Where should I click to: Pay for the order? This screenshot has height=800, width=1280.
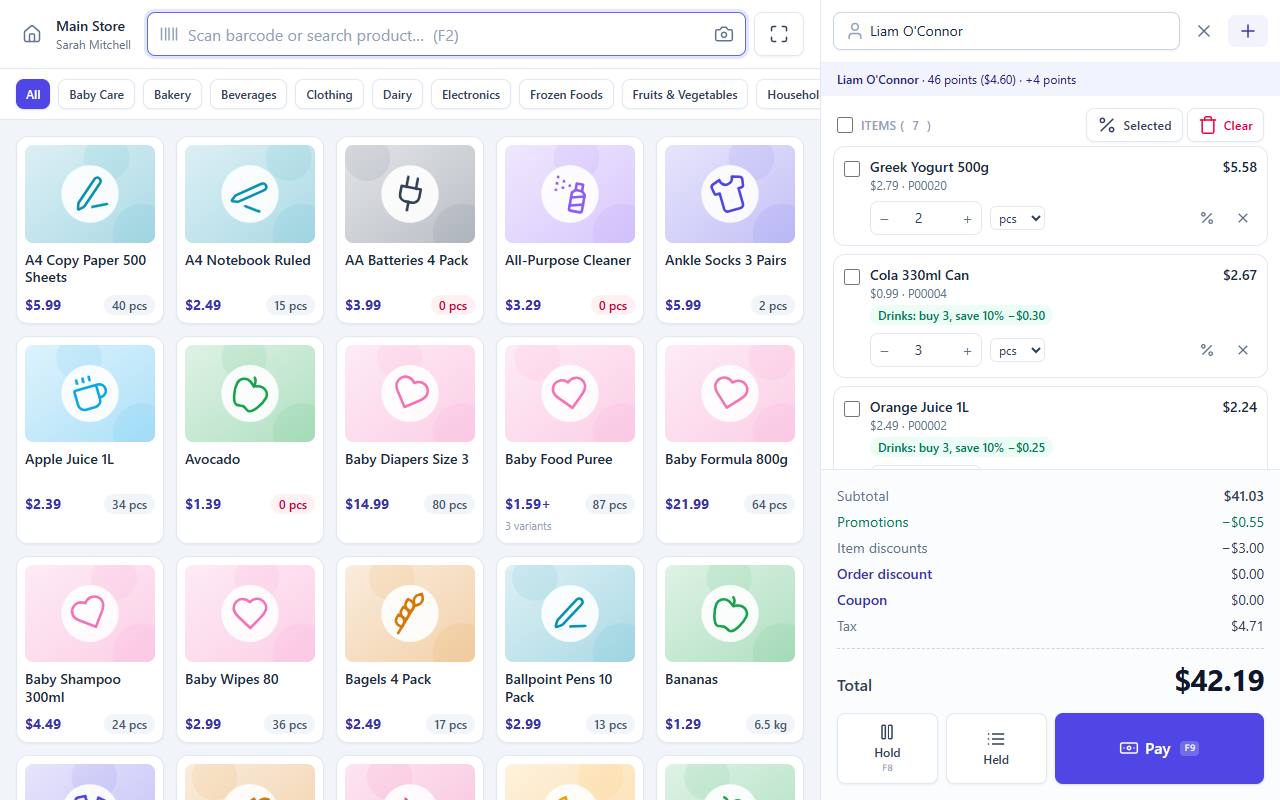[1159, 748]
